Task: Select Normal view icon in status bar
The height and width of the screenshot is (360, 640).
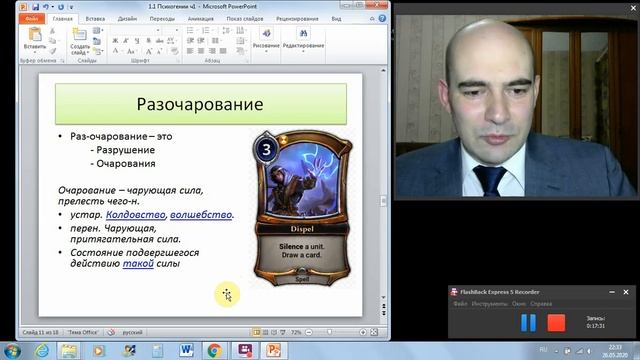Action: [256, 332]
